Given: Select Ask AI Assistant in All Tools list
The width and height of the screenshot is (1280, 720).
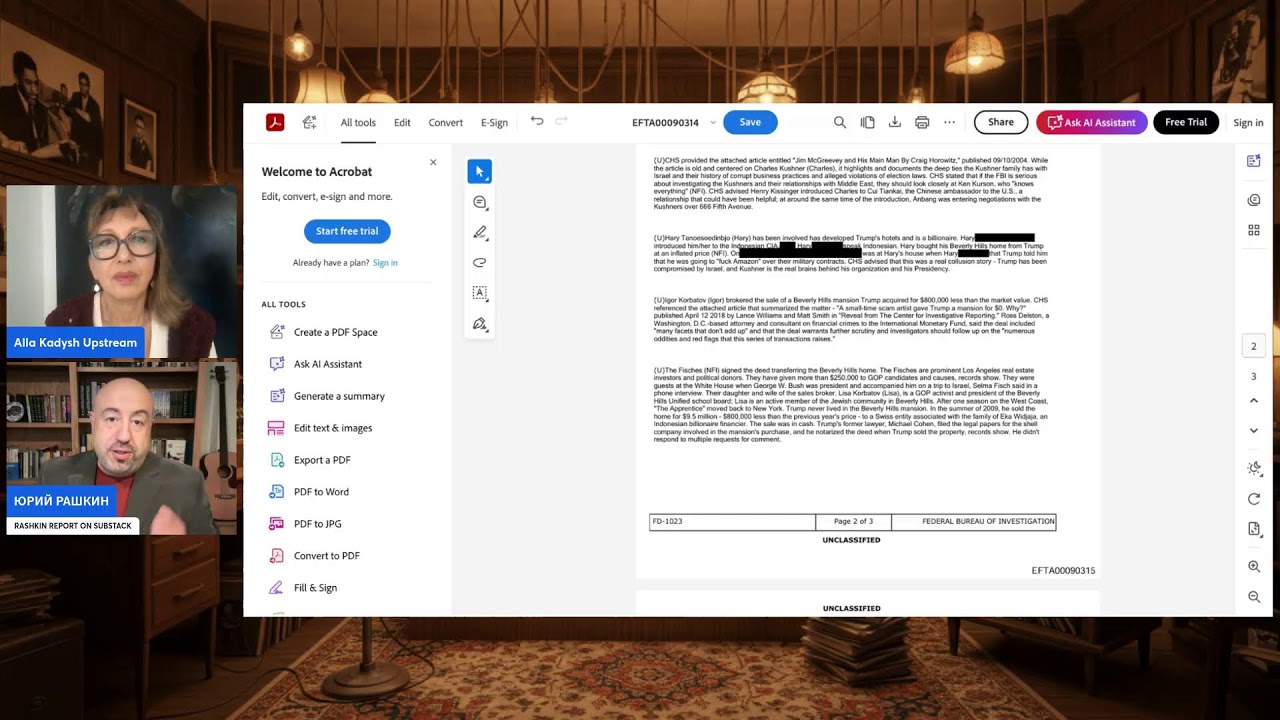Looking at the screenshot, I should [x=328, y=364].
